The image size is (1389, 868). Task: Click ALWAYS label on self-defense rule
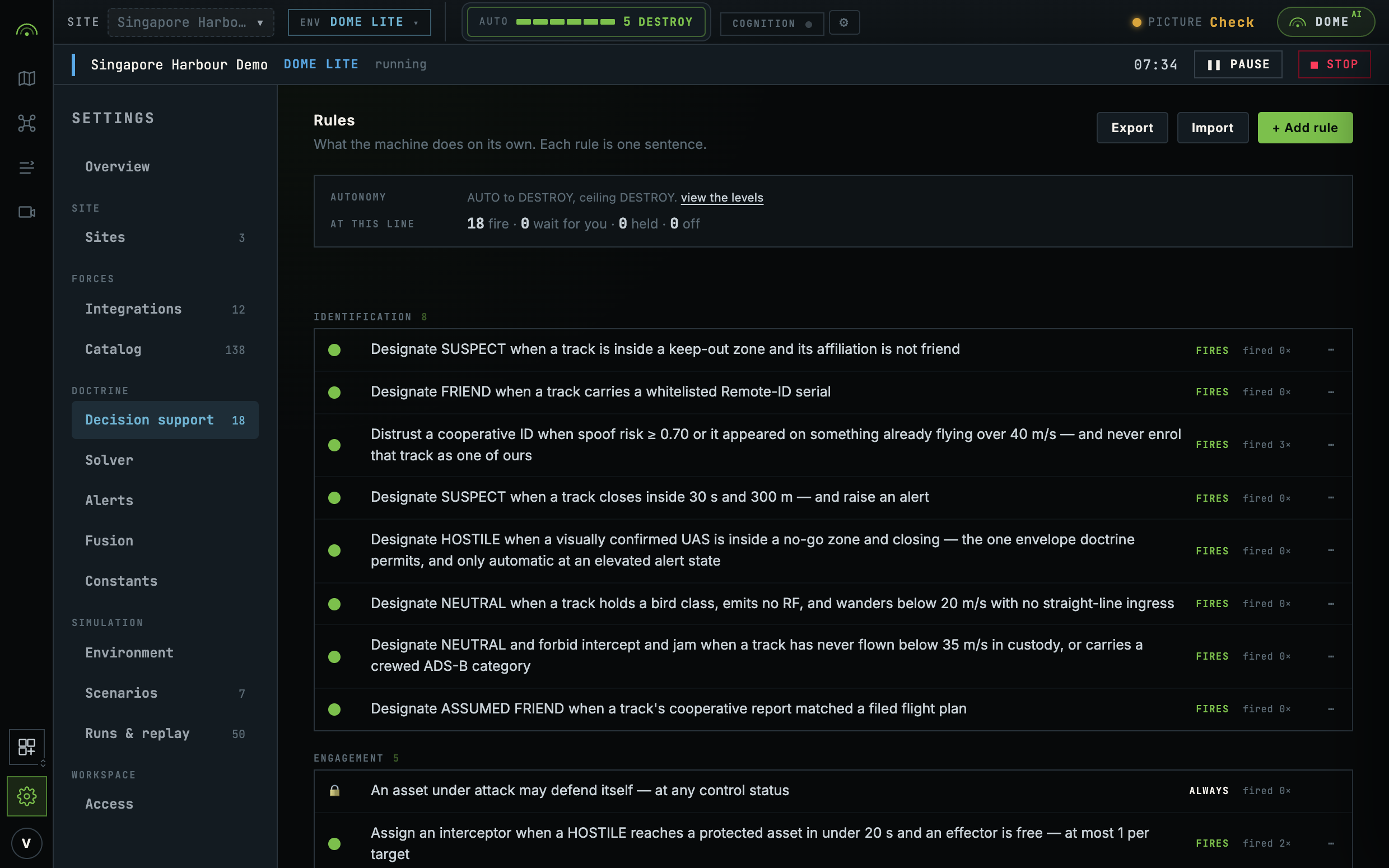click(1209, 791)
